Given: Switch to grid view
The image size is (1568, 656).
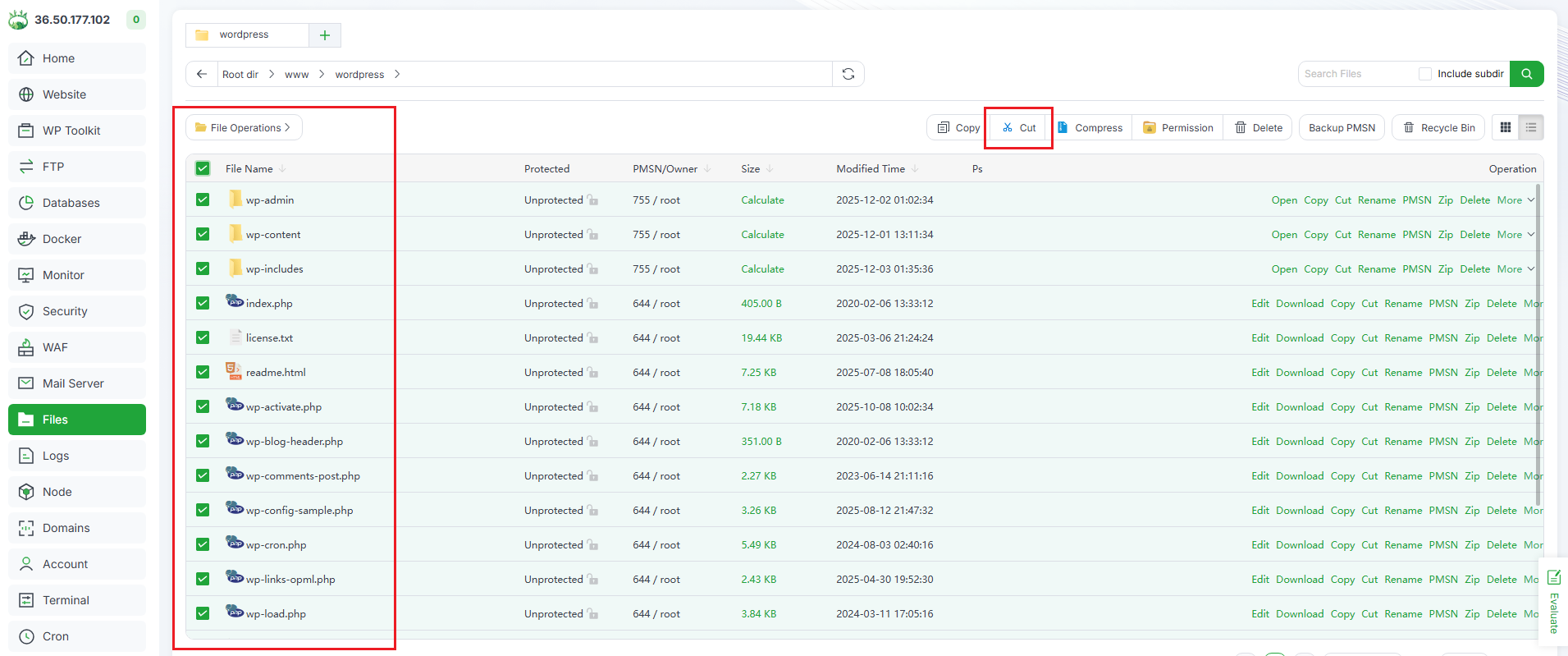Looking at the screenshot, I should pos(1506,127).
